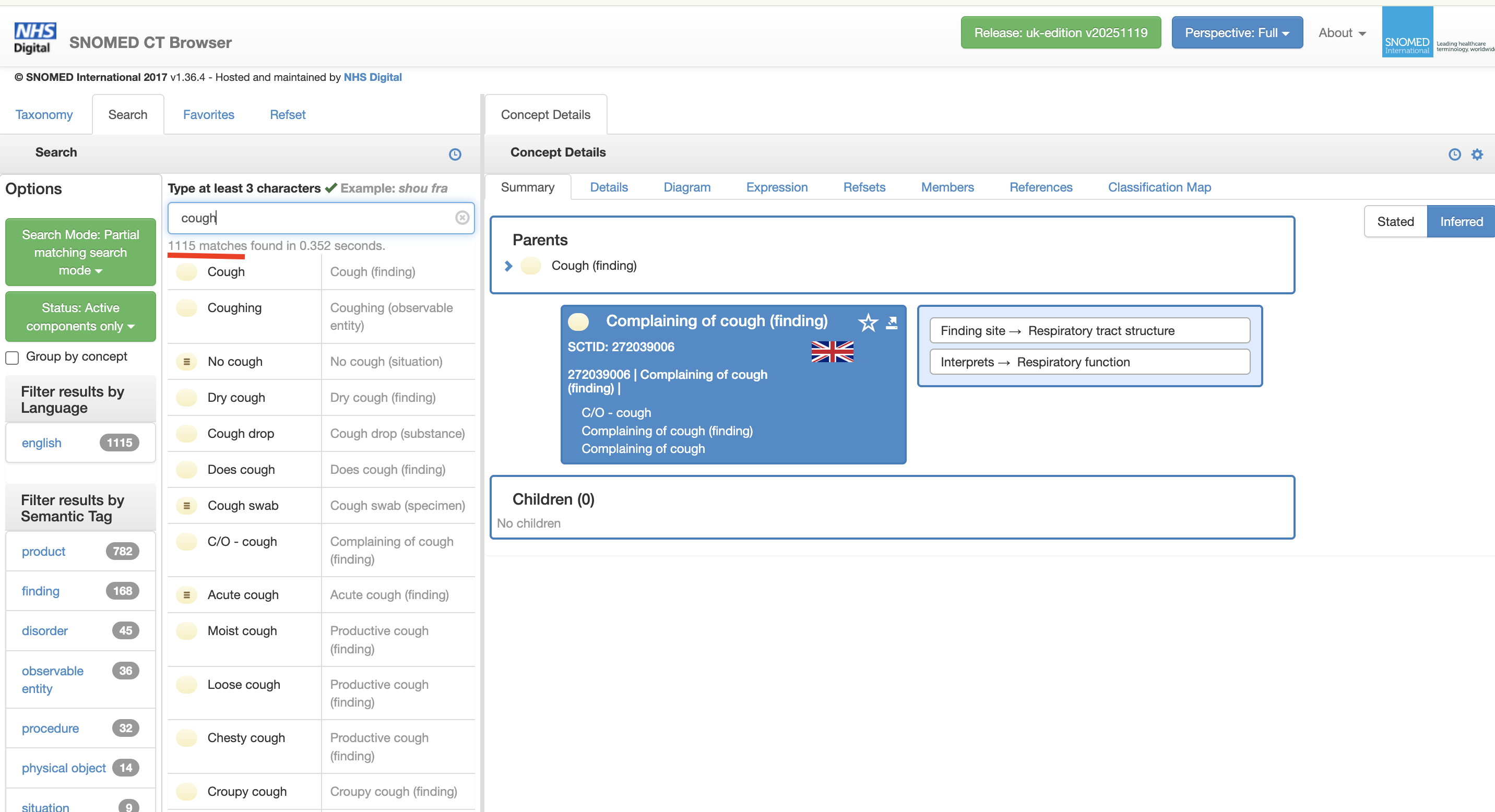Add Complaining of cough to favorites via star

click(x=868, y=323)
